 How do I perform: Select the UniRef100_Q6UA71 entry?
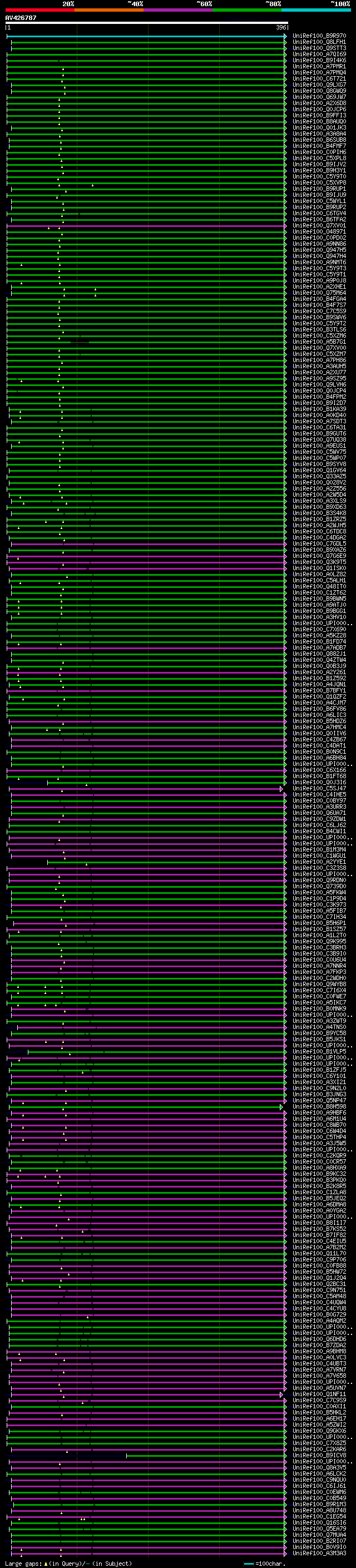click(319, 813)
